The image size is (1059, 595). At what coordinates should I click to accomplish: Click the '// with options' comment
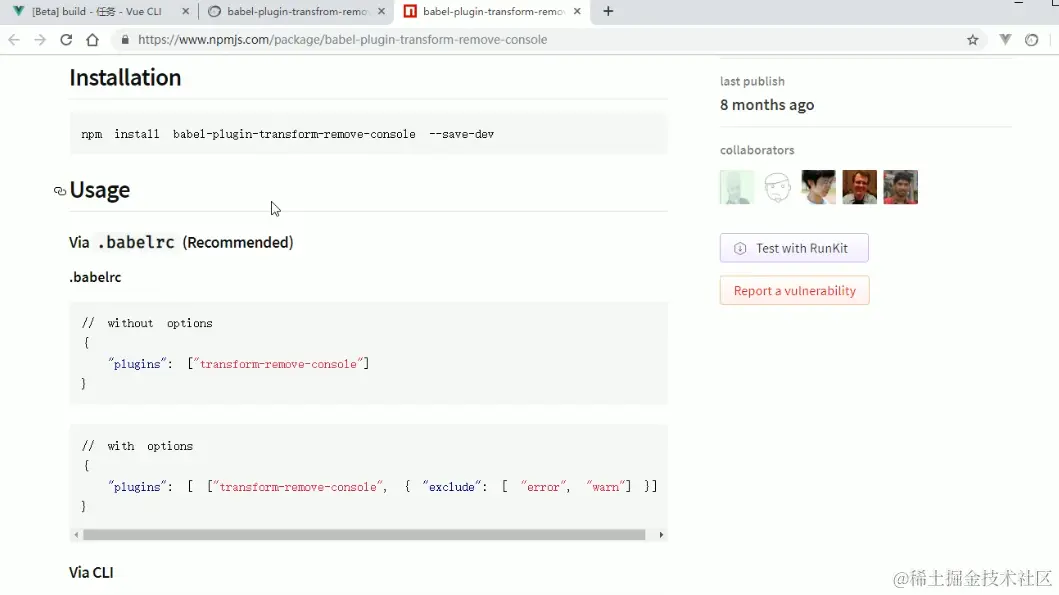click(x=137, y=446)
